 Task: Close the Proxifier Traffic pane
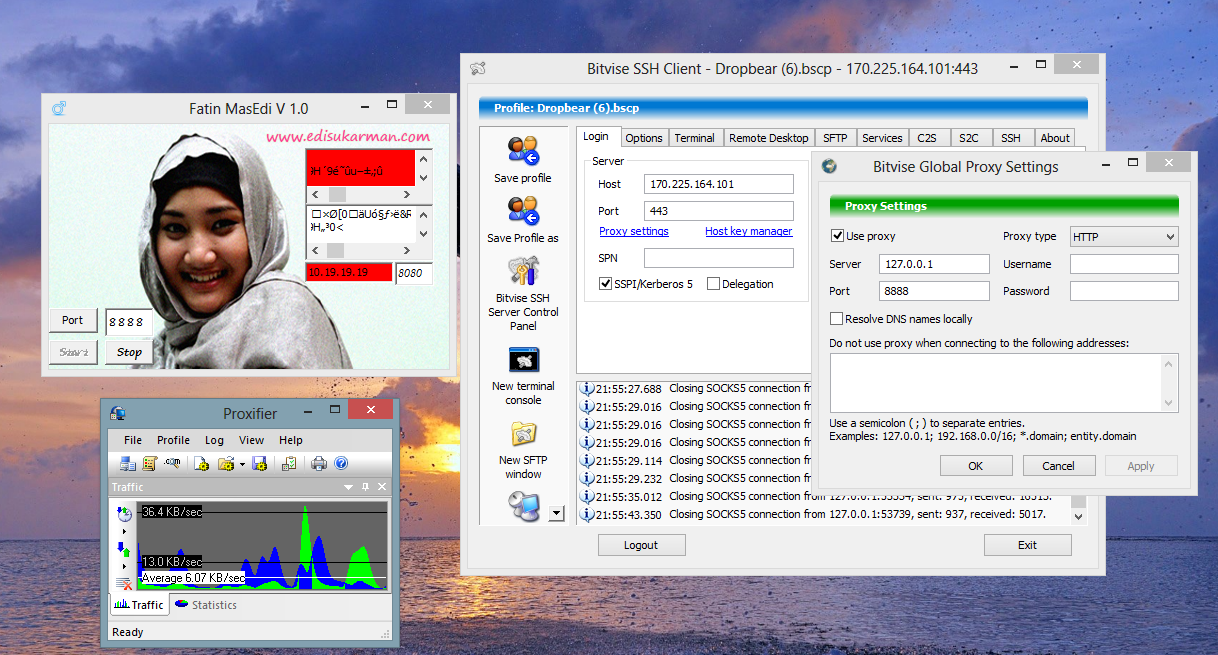[x=382, y=487]
